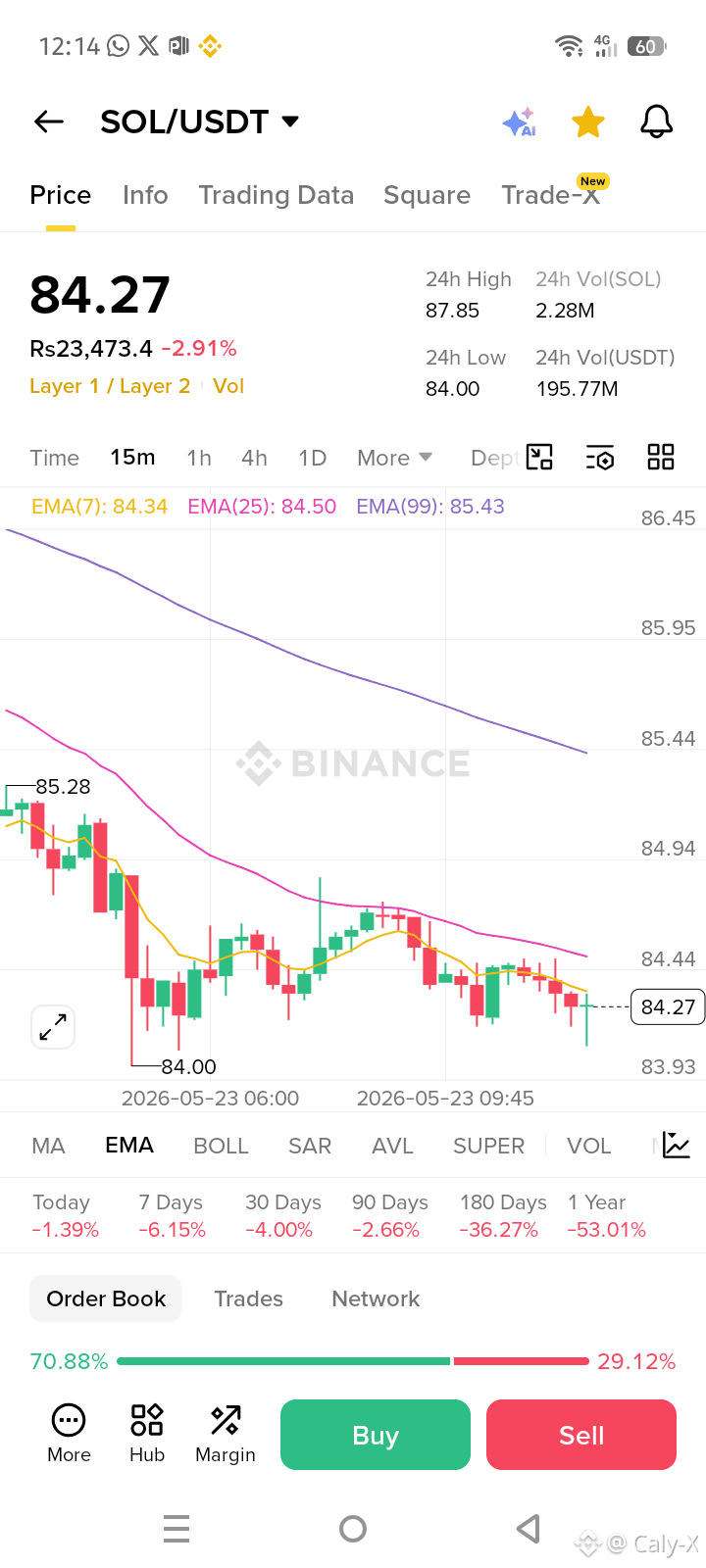
Task: Toggle the yellow favorite star
Action: point(588,122)
